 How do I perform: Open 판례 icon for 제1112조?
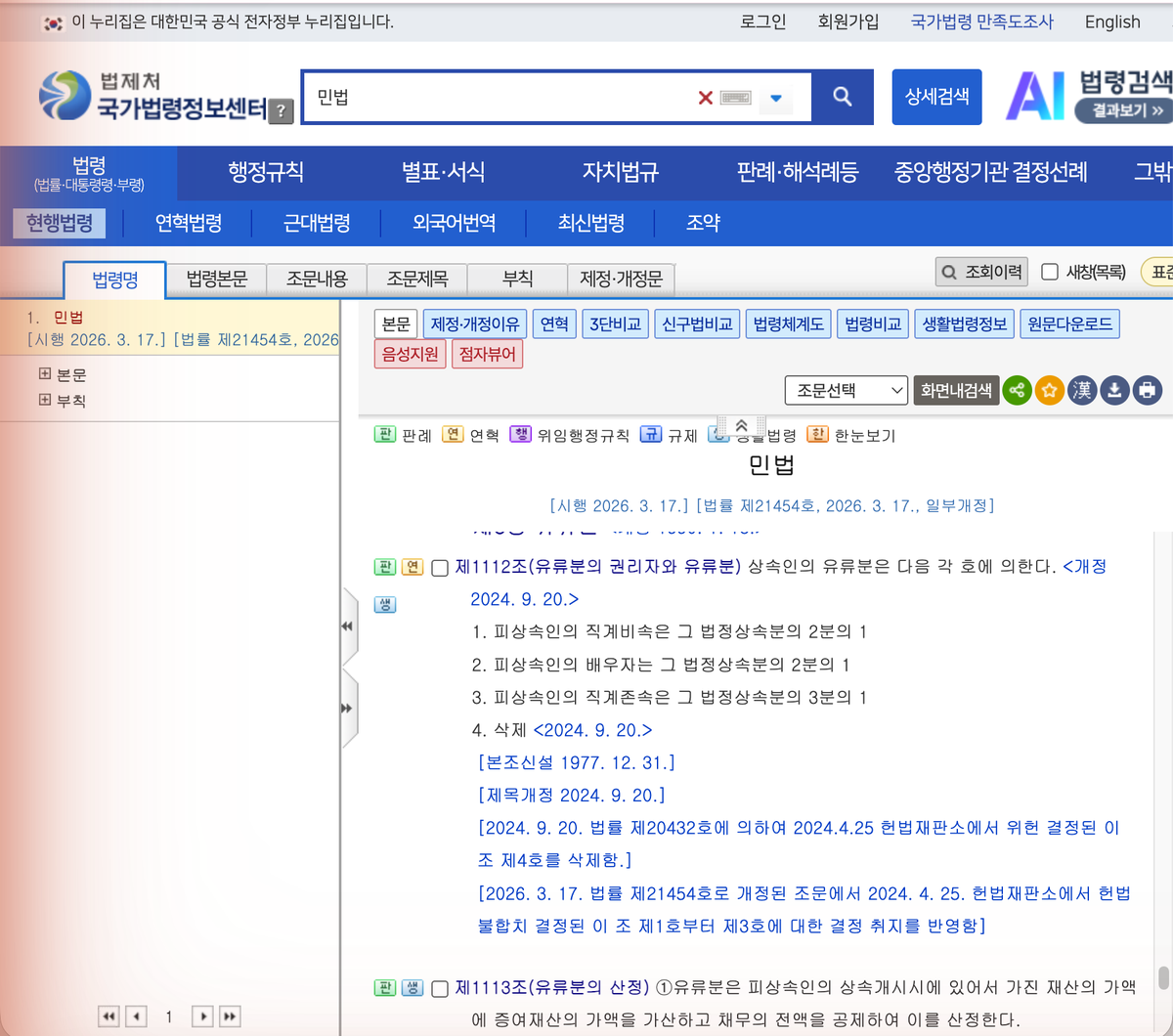coord(385,567)
